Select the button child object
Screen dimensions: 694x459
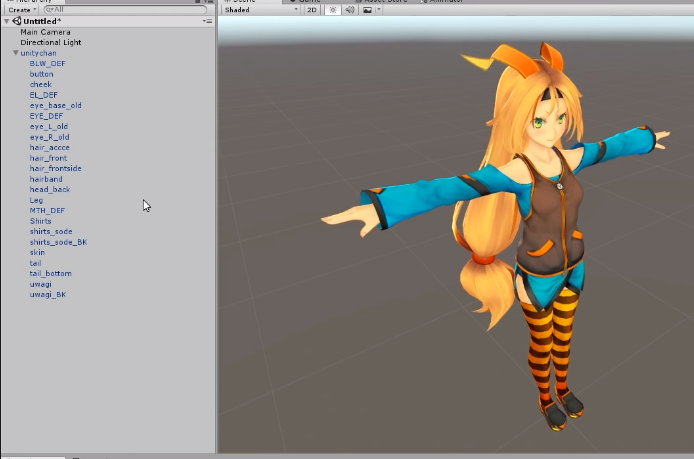[41, 74]
